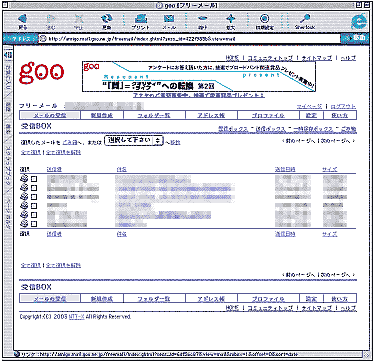Click the ログアウト logout link
The height and width of the screenshot is (361, 373).
[343, 107]
